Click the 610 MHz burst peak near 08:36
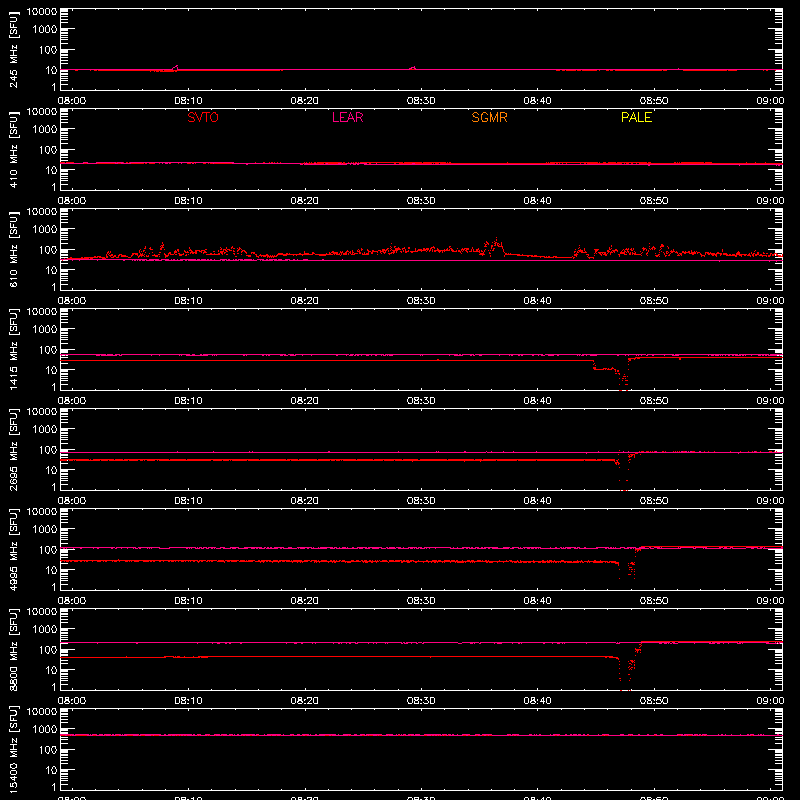The image size is (800, 800). coord(495,245)
